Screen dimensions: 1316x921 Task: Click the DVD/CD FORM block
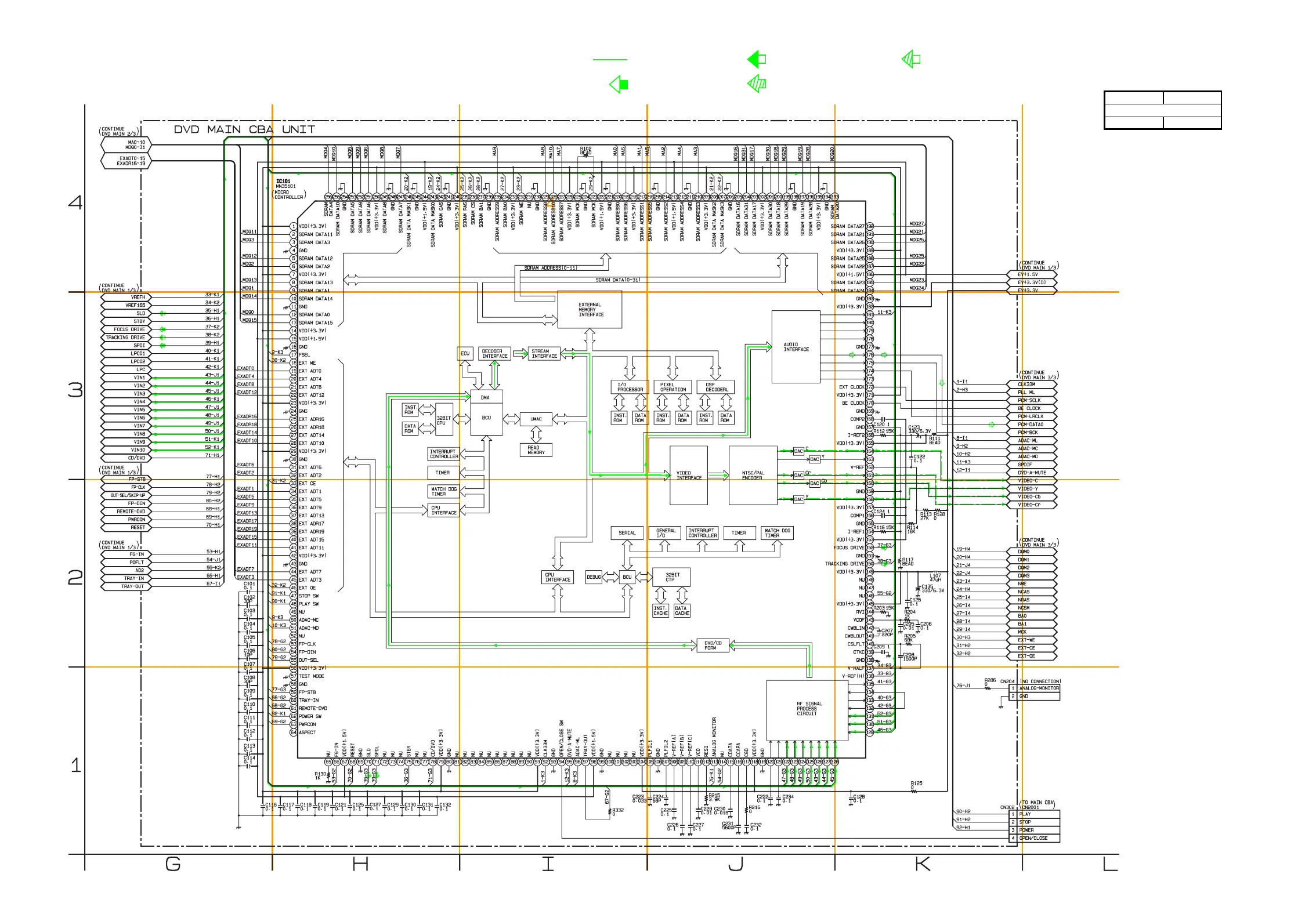pyautogui.click(x=713, y=646)
